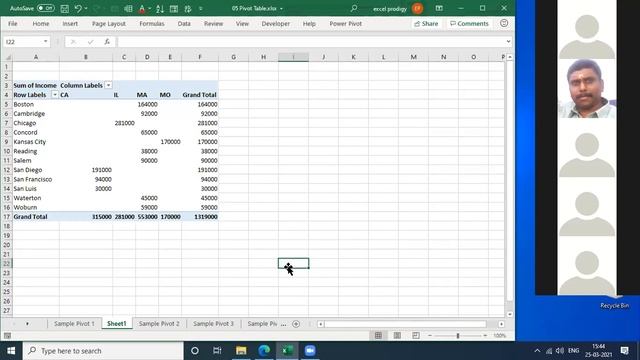640x360 pixels.
Task: Click the 100% zoom level
Action: tap(500, 336)
